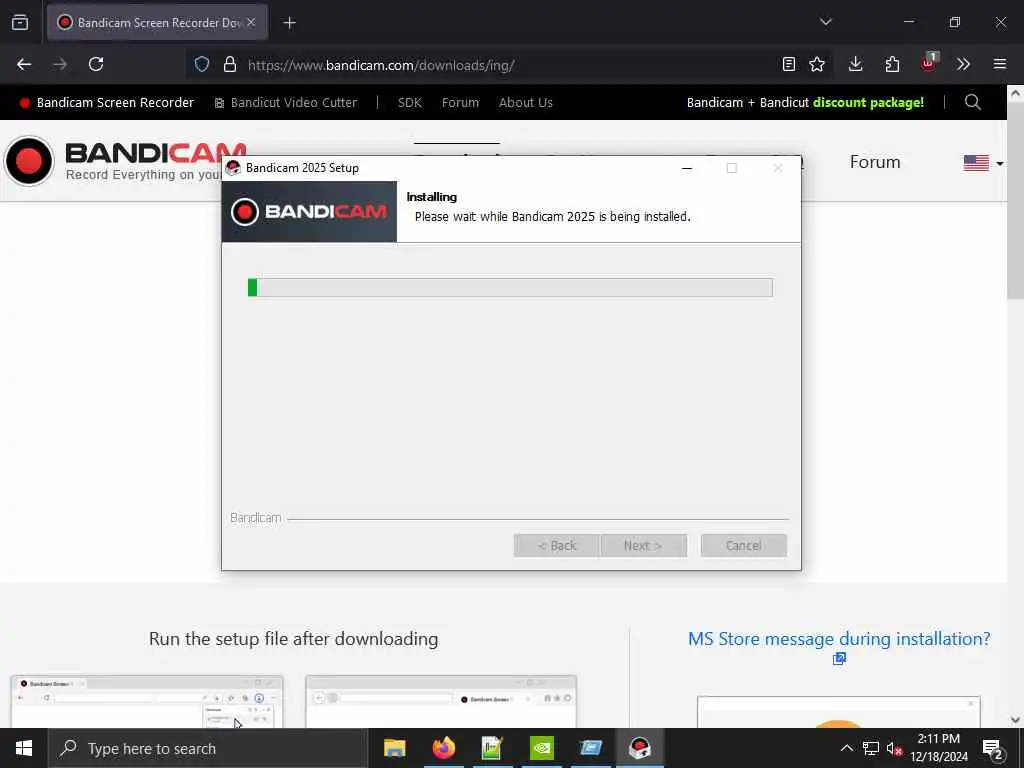
Task: Select the Bandicam Screen Recorder Download tab
Action: tap(157, 22)
